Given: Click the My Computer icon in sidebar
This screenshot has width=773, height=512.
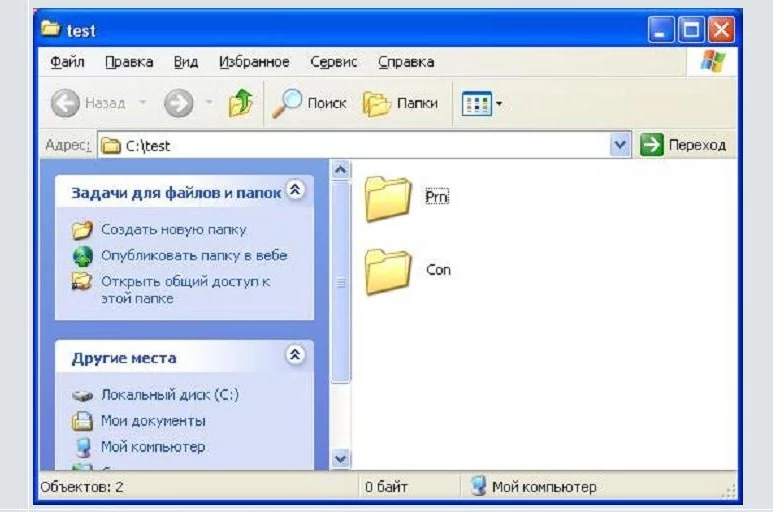Looking at the screenshot, I should [83, 447].
